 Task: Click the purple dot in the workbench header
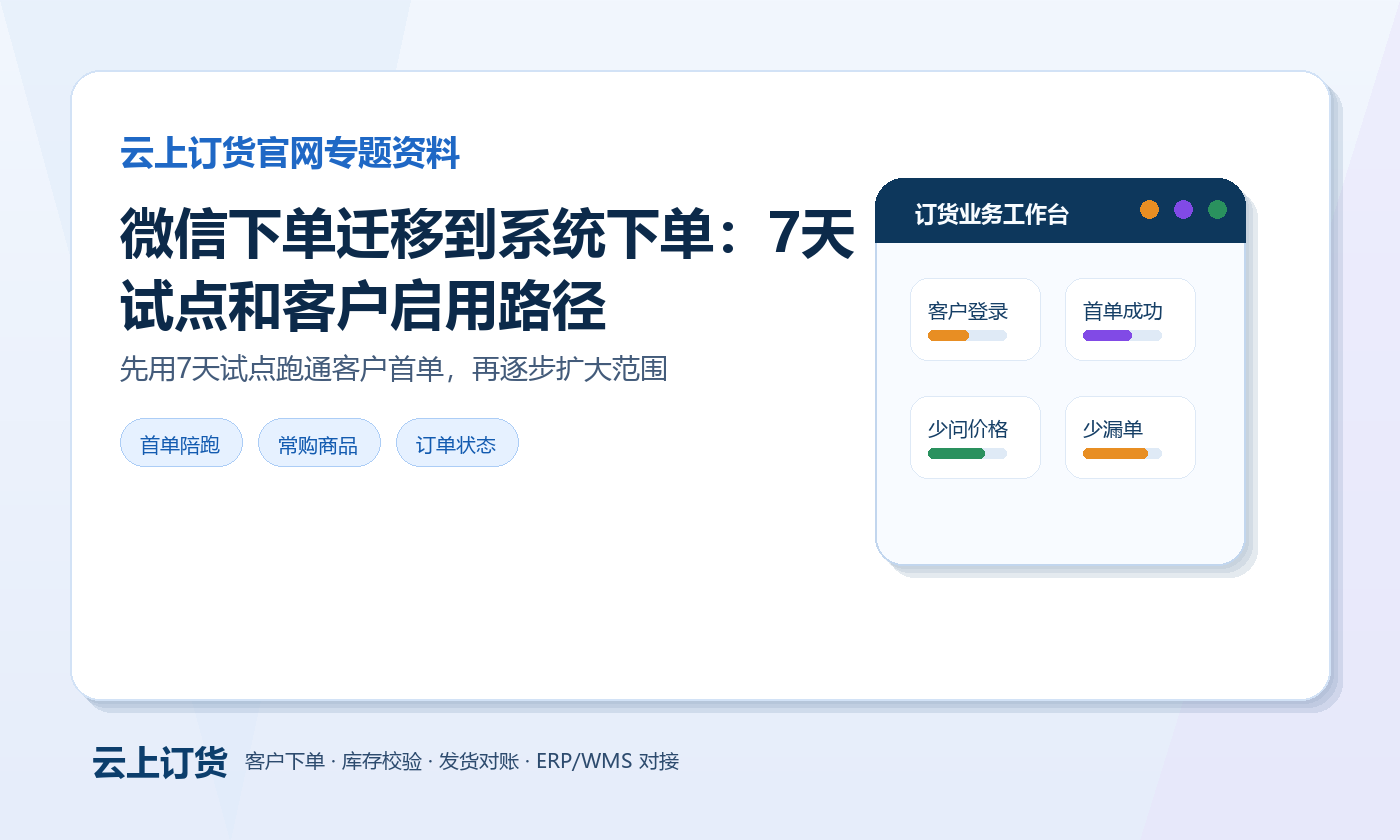point(1183,209)
